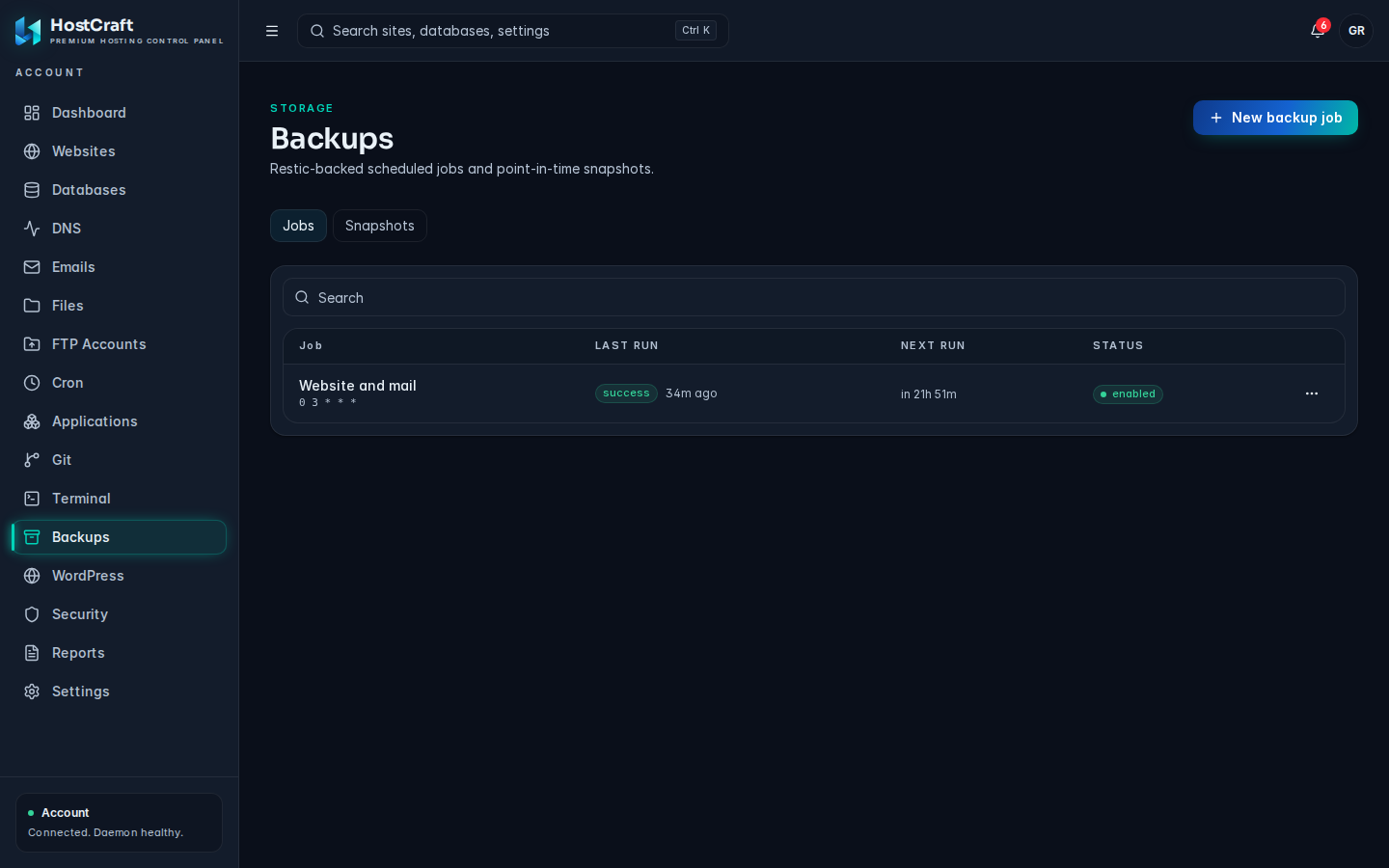Open the GR user avatar menu
The width and height of the screenshot is (1389, 868).
pyautogui.click(x=1356, y=31)
